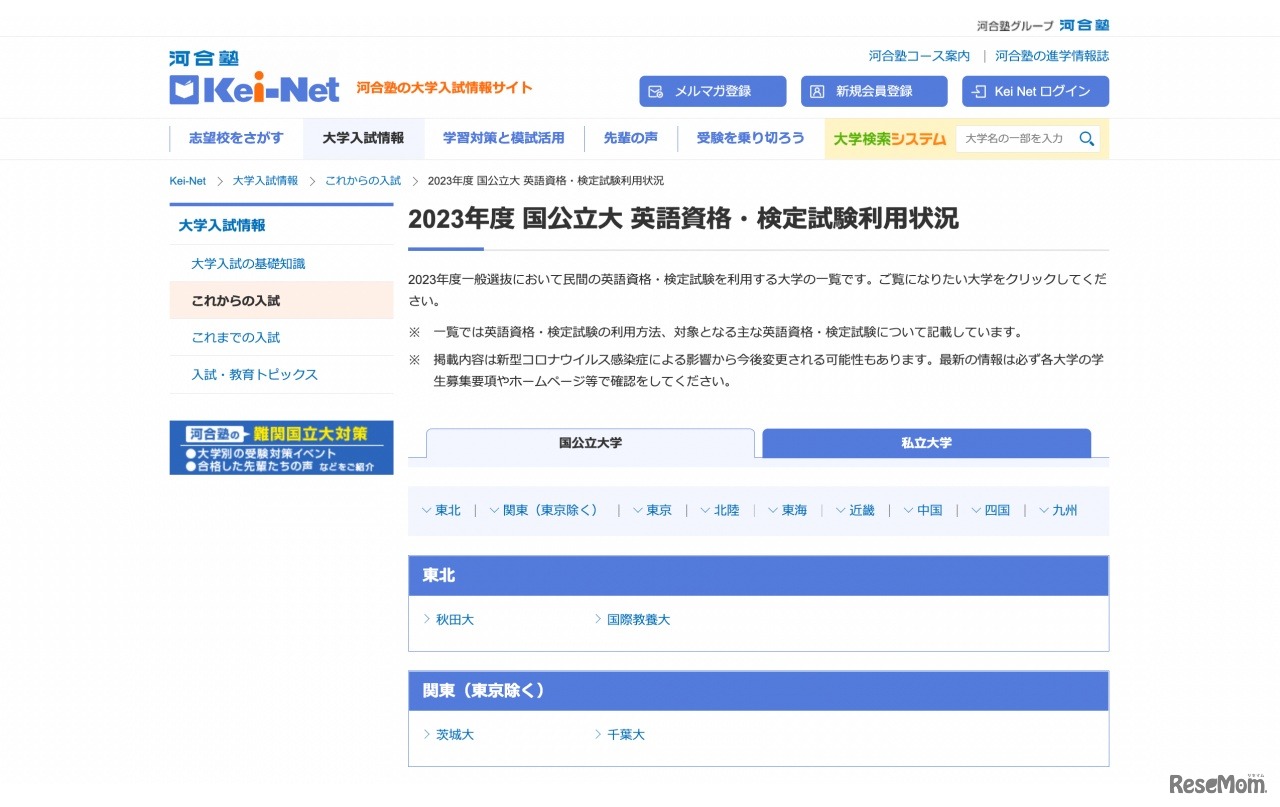Jump to the 中国 region section
This screenshot has width=1280, height=807.
click(x=923, y=511)
